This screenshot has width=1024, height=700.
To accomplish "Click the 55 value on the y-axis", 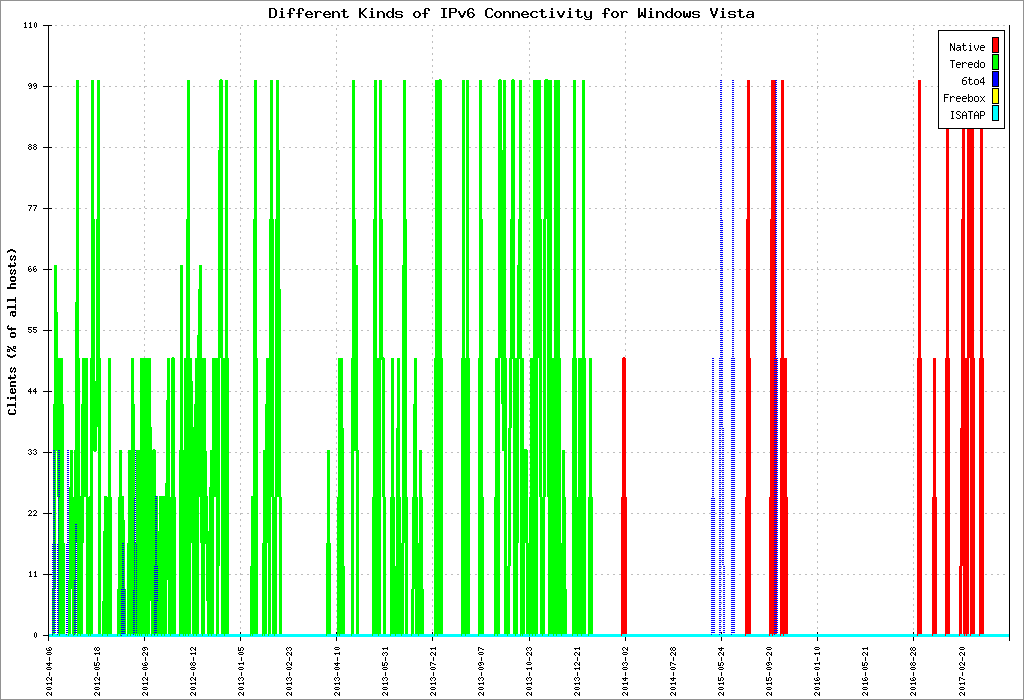I will pyautogui.click(x=32, y=330).
